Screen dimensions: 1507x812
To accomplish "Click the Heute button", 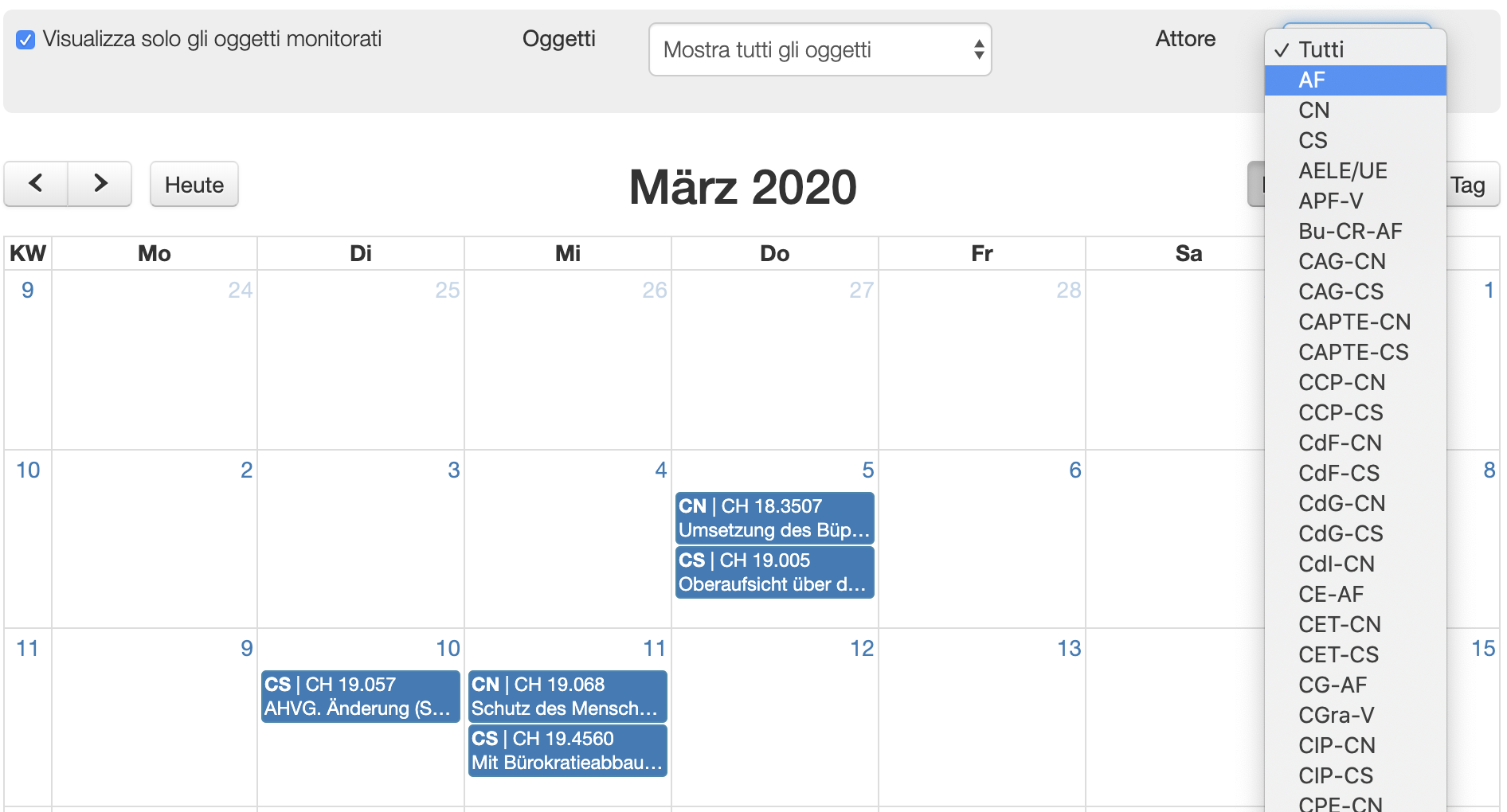I will point(194,185).
